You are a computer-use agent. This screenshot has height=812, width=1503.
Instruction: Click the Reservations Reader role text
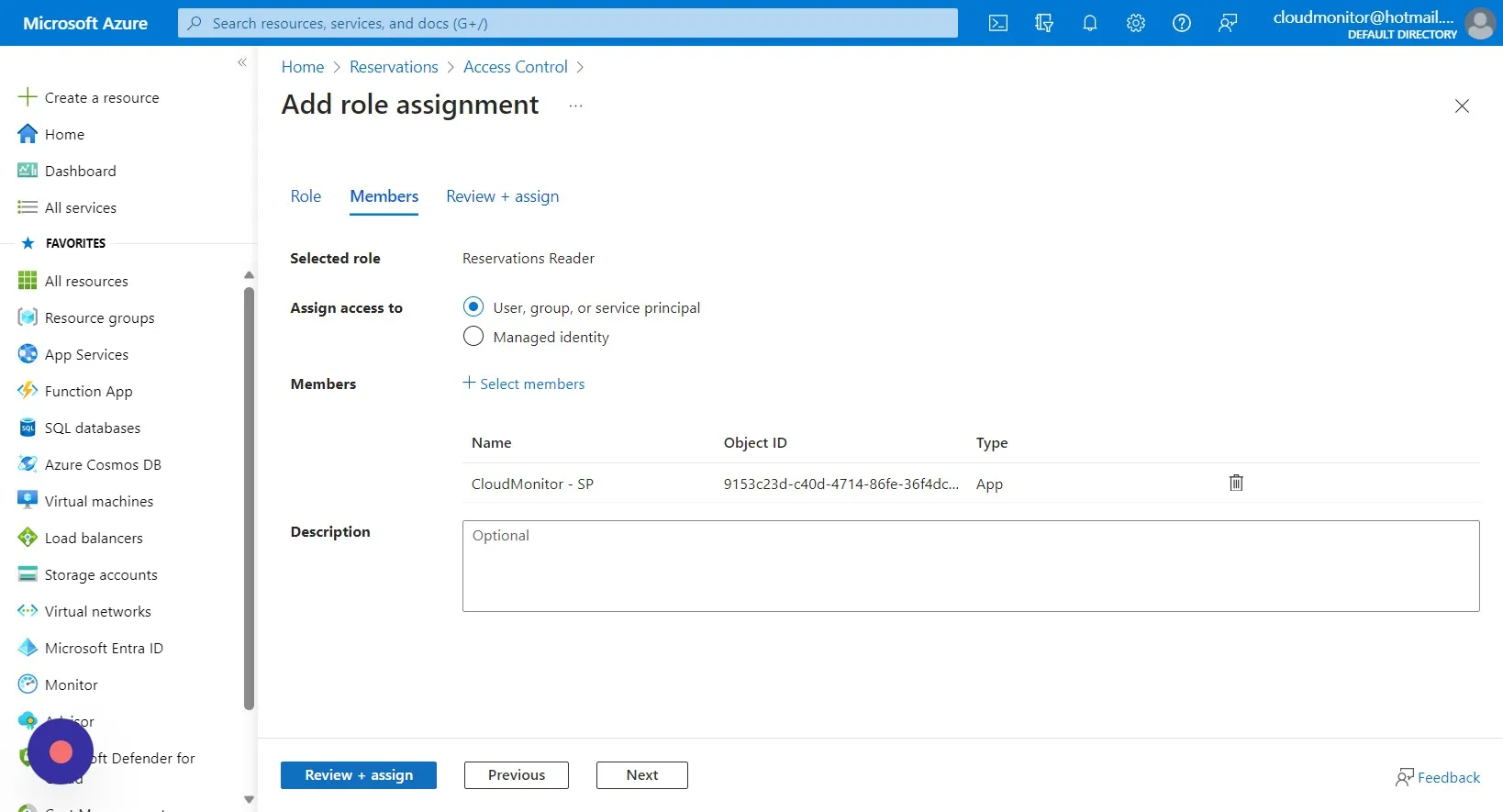[529, 259]
